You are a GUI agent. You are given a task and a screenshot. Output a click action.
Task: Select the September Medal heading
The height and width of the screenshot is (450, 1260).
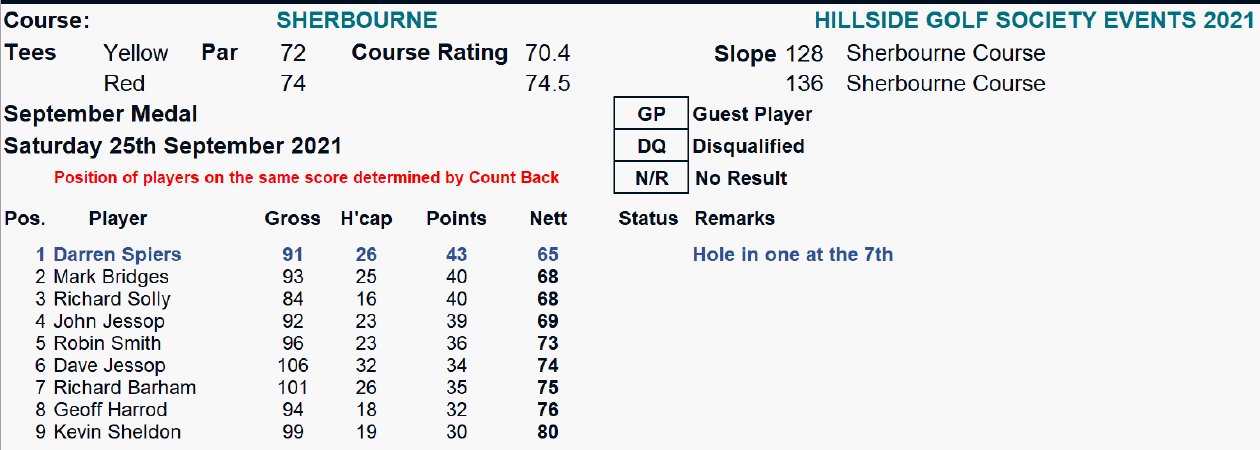[x=101, y=114]
